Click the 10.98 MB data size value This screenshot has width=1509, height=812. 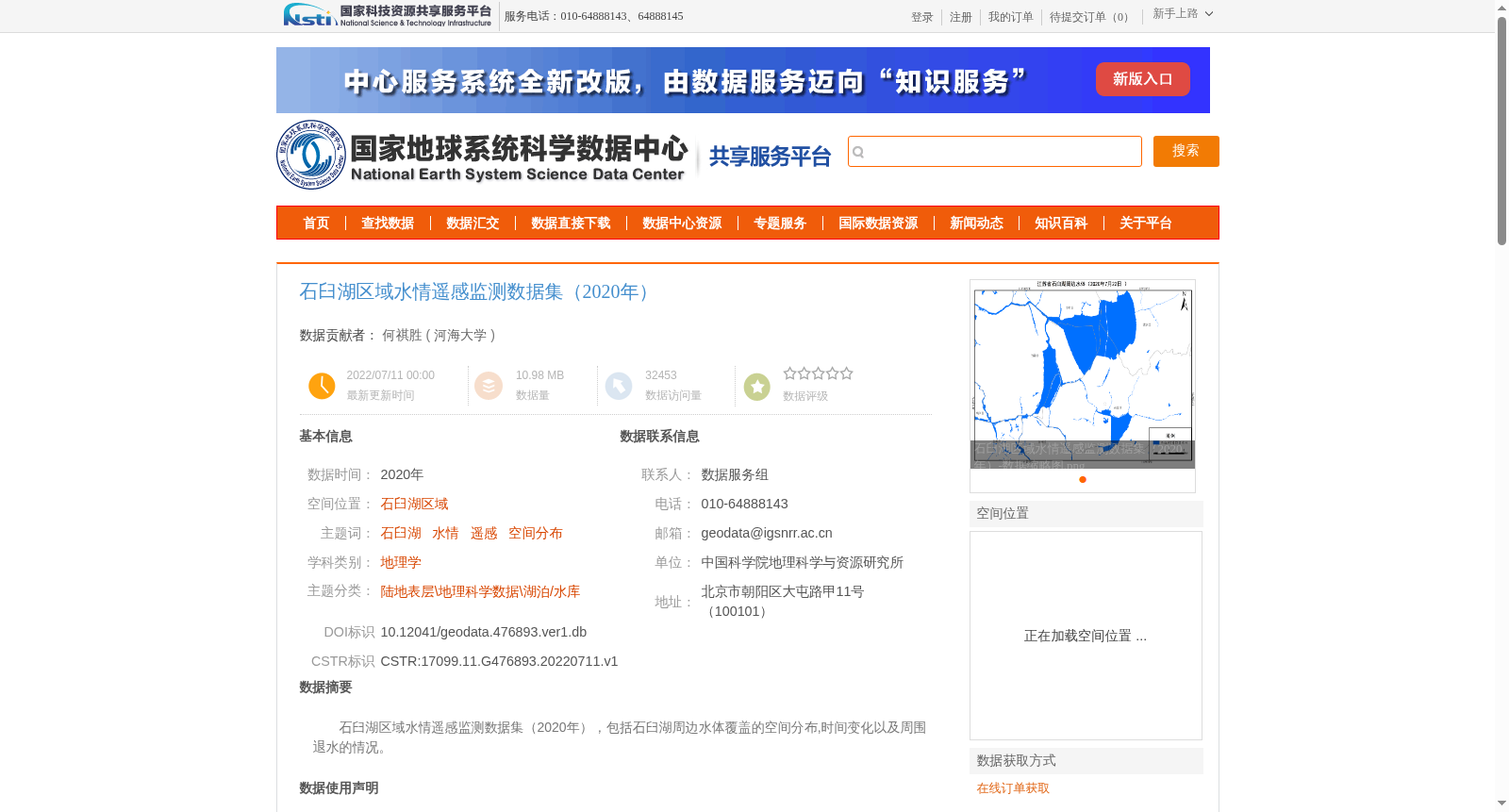(539, 375)
